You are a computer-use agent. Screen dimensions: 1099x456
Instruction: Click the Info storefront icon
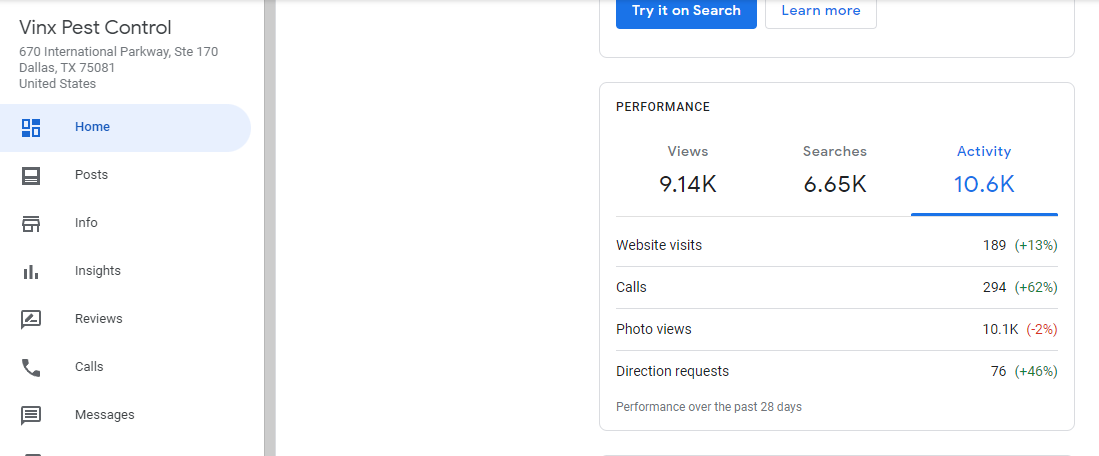31,223
